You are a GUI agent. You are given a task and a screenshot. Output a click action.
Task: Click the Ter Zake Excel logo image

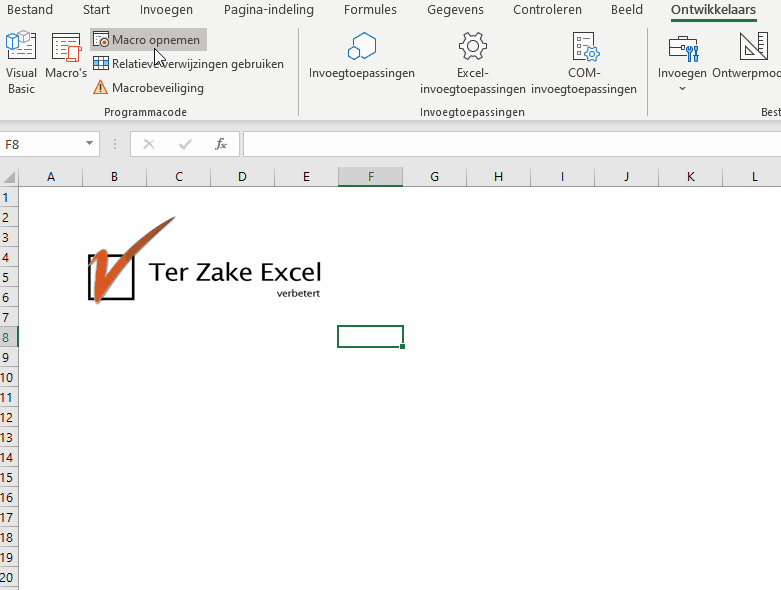204,260
